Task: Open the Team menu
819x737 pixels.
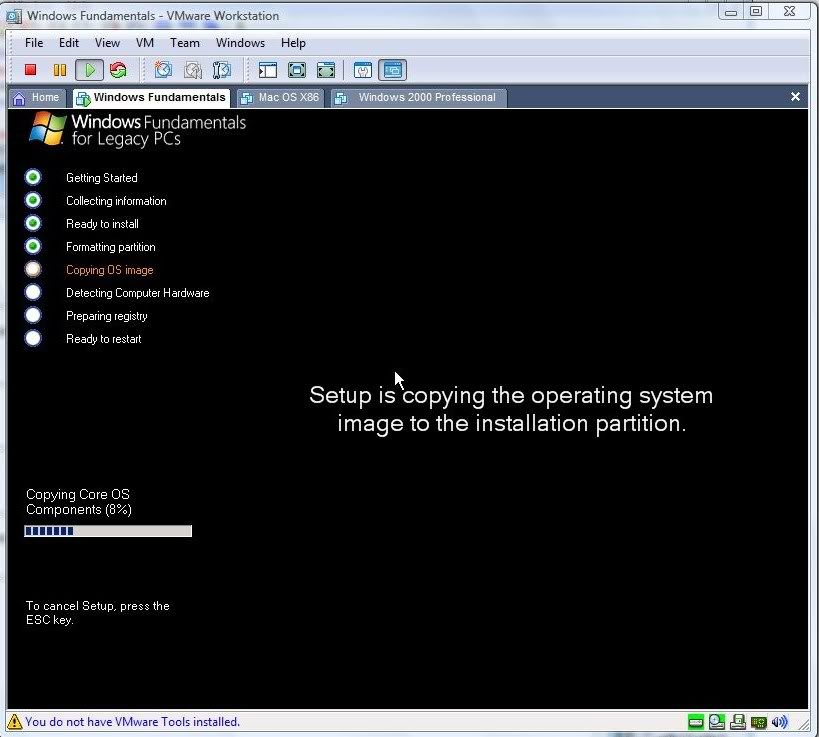Action: pyautogui.click(x=185, y=43)
